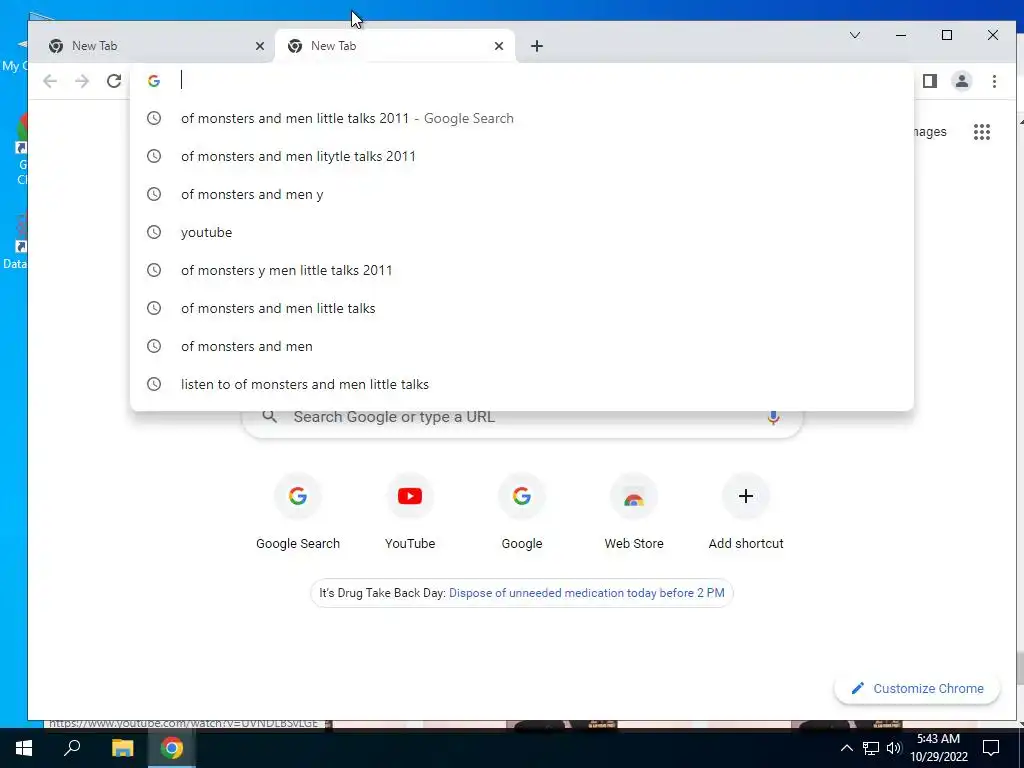Click the browser Forward arrow
Viewport: 1024px width, 768px height.
click(82, 81)
